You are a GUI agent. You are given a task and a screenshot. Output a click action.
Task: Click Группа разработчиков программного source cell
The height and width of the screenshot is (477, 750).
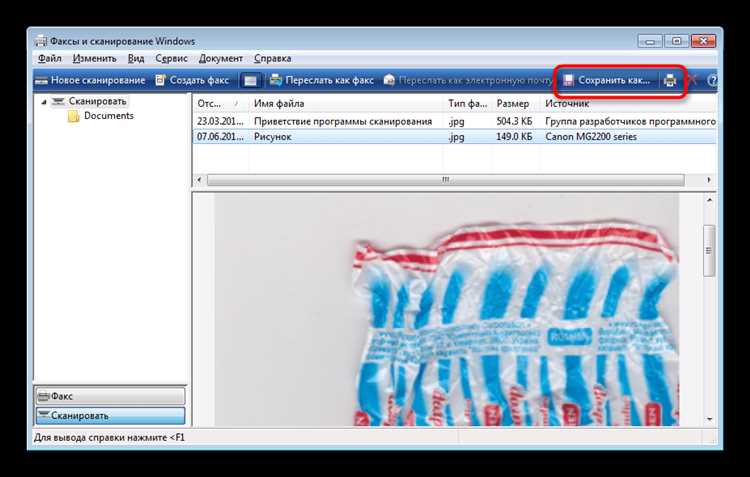tap(630, 122)
